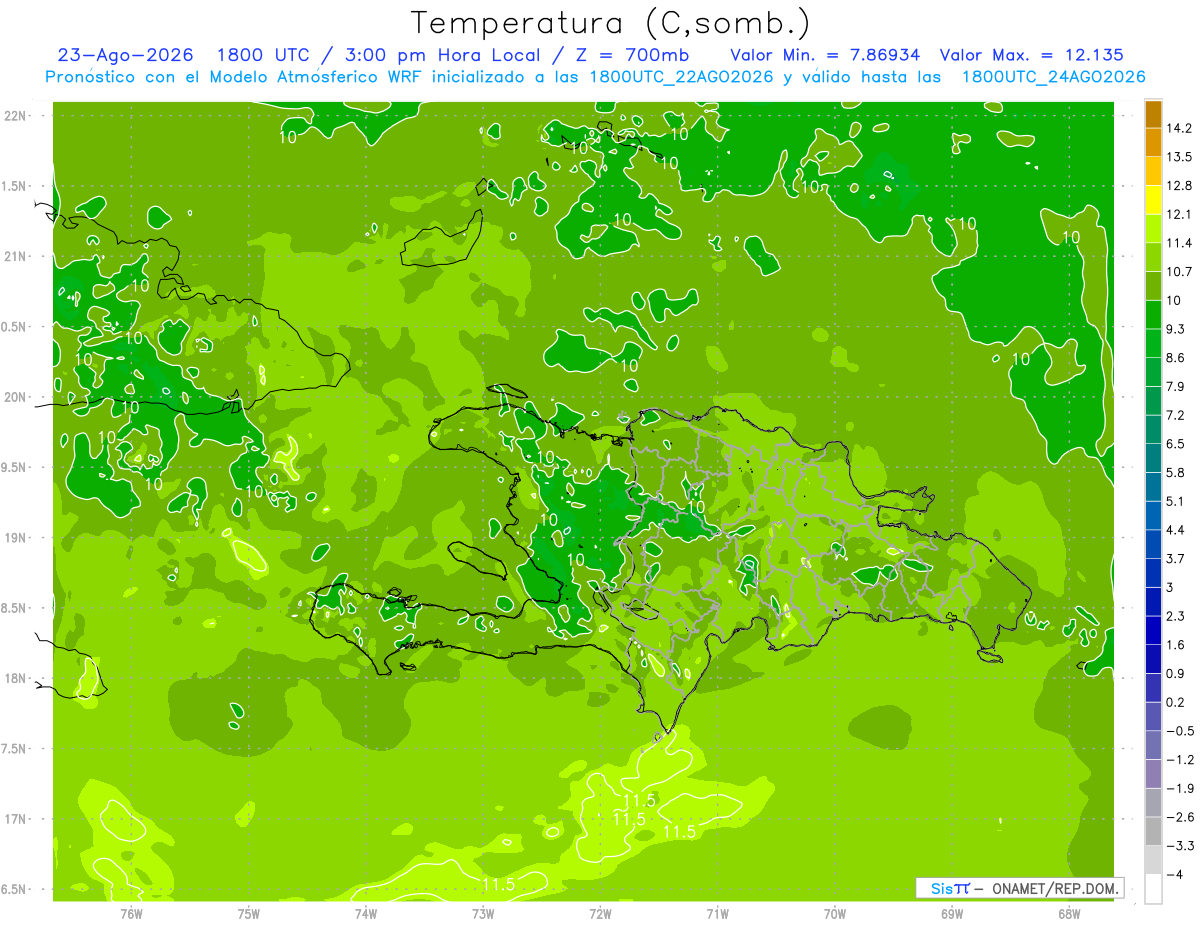
Task: Select the date text '23-Ago-2026'
Action: [x=125, y=55]
